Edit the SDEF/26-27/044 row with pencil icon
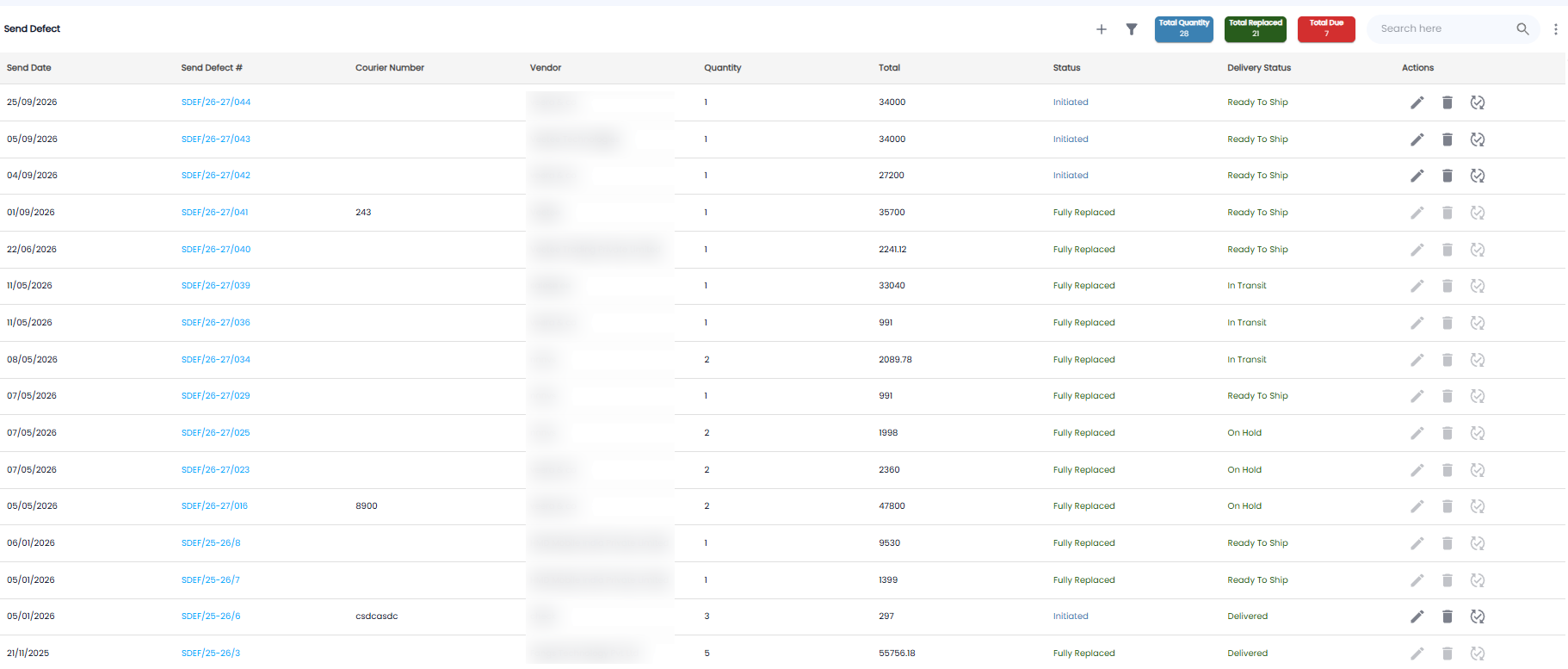Viewport: 1568px width, 669px height. click(1417, 102)
